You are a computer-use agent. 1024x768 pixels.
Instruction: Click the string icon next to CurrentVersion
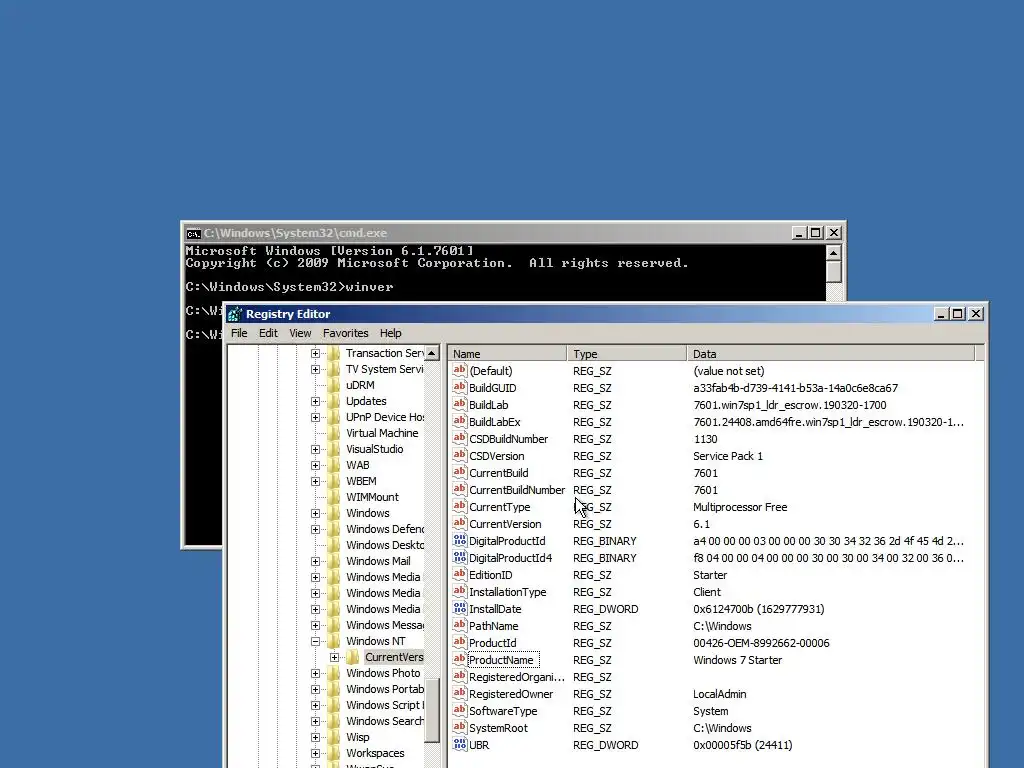pyautogui.click(x=460, y=523)
